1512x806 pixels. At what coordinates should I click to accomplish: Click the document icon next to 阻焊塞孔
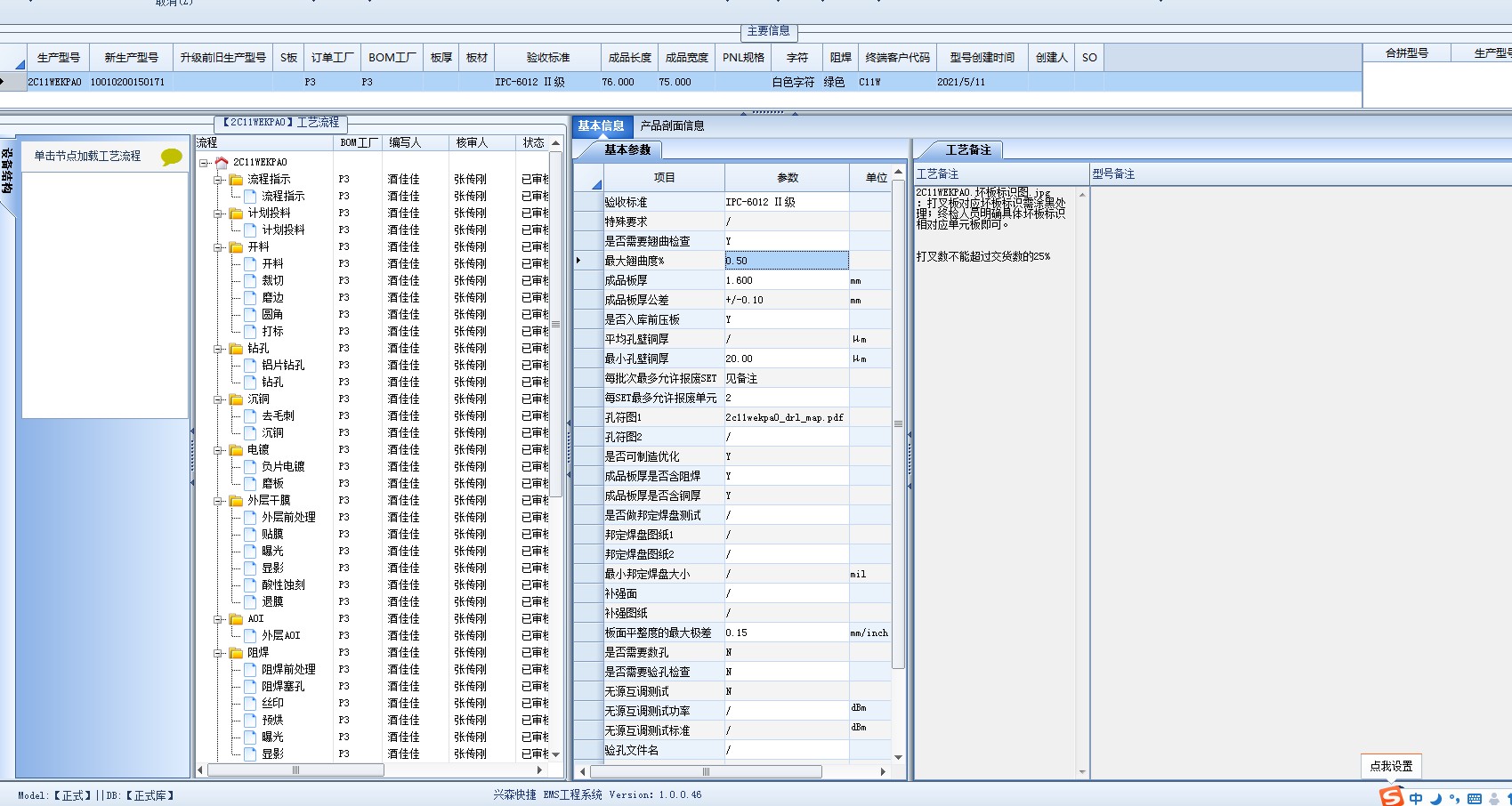pyautogui.click(x=251, y=686)
